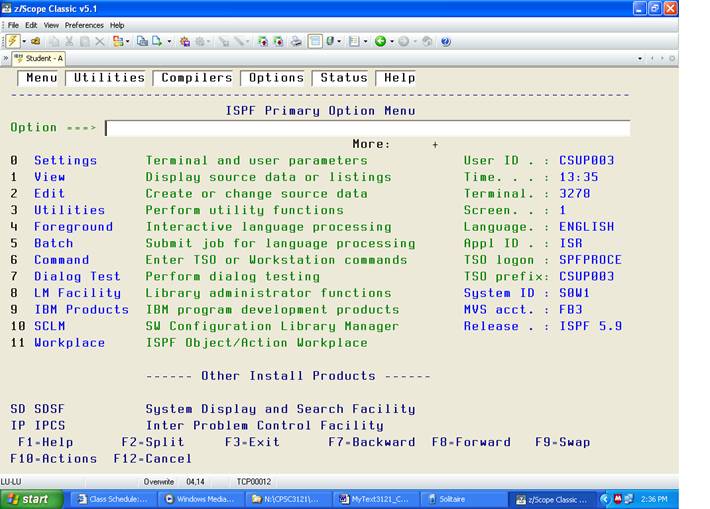
Task: Click the page with green arrow icon
Action: click(157, 42)
